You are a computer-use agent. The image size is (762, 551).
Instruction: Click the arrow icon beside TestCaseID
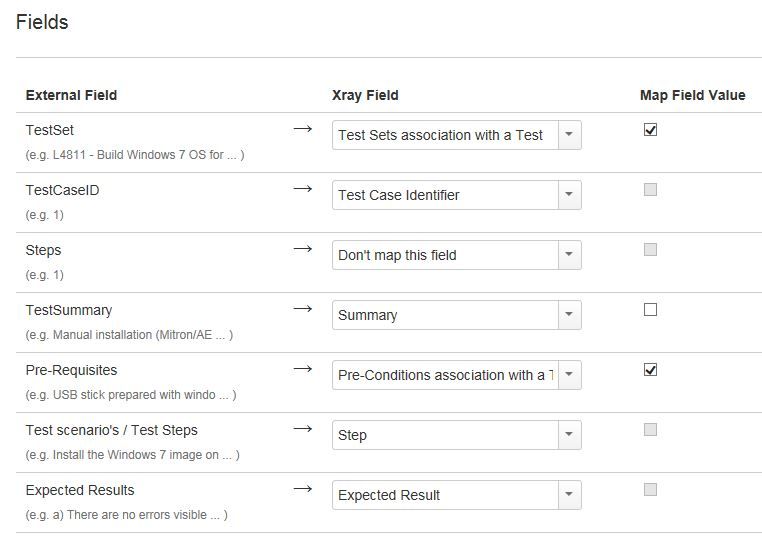click(x=302, y=189)
